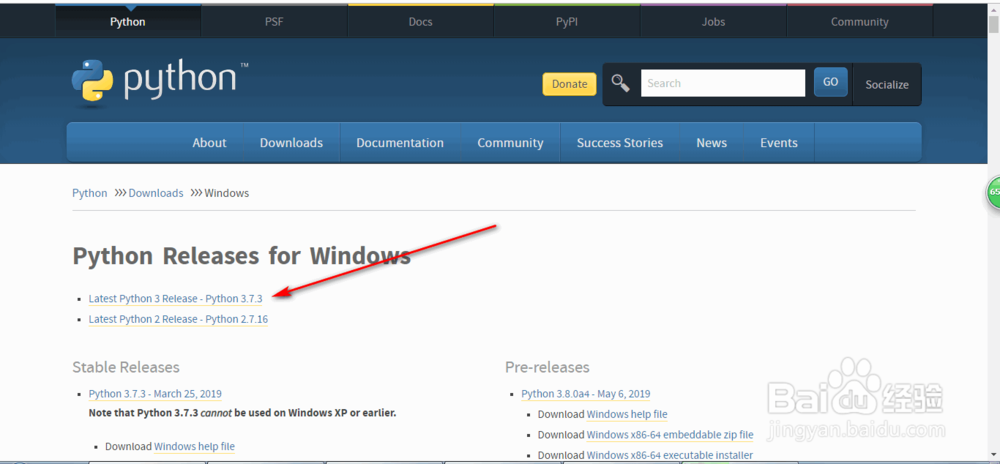The image size is (1000, 464).
Task: Open Latest Python 2 Release - Python 2.7.16
Action: click(x=178, y=319)
